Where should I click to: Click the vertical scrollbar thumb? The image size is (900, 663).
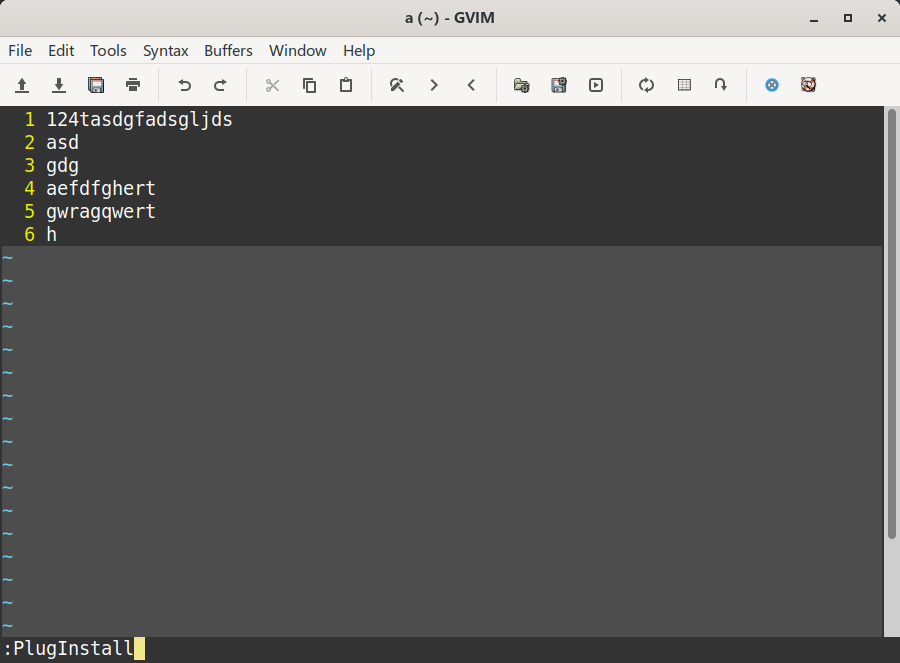coord(891,324)
